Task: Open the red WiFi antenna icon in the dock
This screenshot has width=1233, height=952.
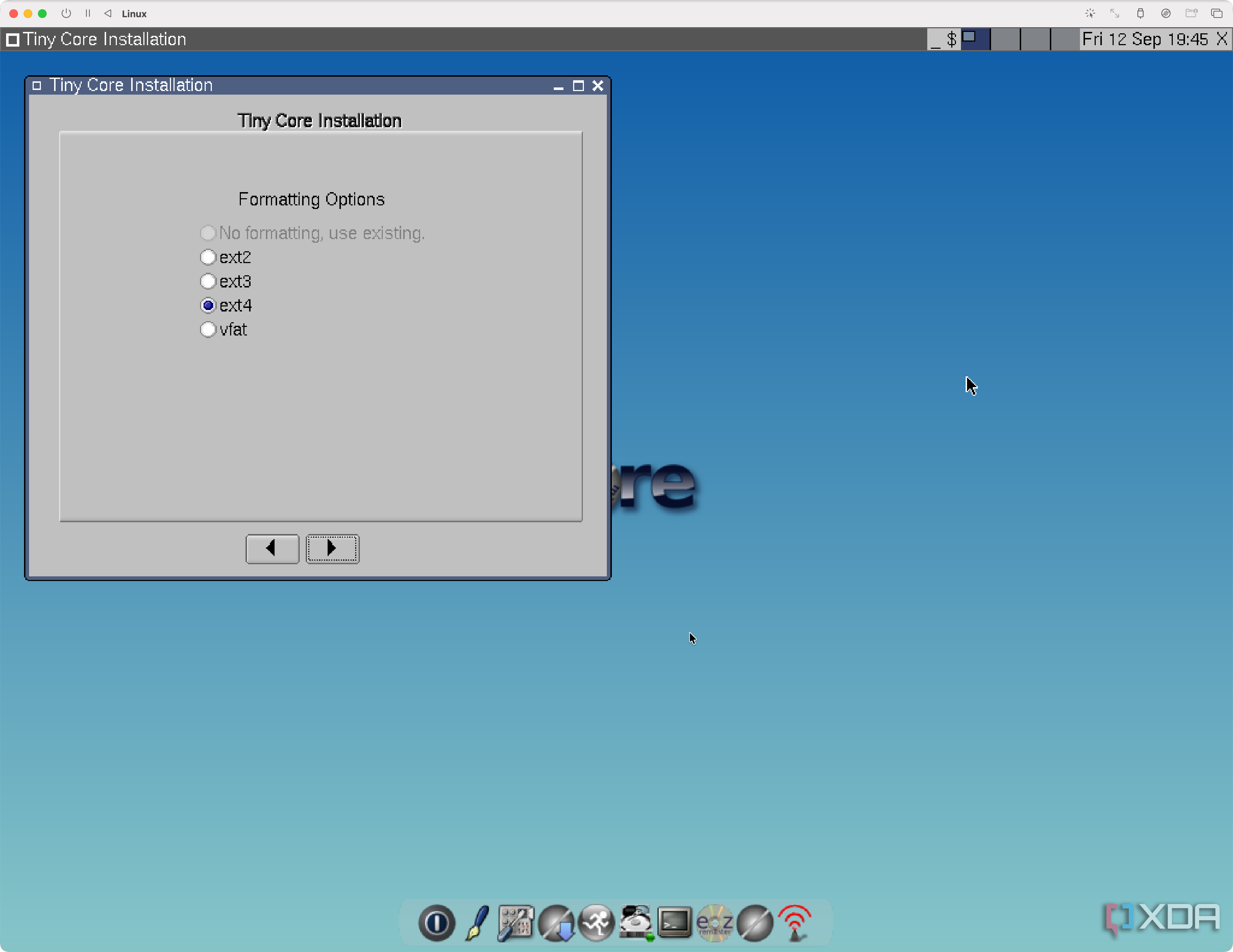Action: point(794,923)
